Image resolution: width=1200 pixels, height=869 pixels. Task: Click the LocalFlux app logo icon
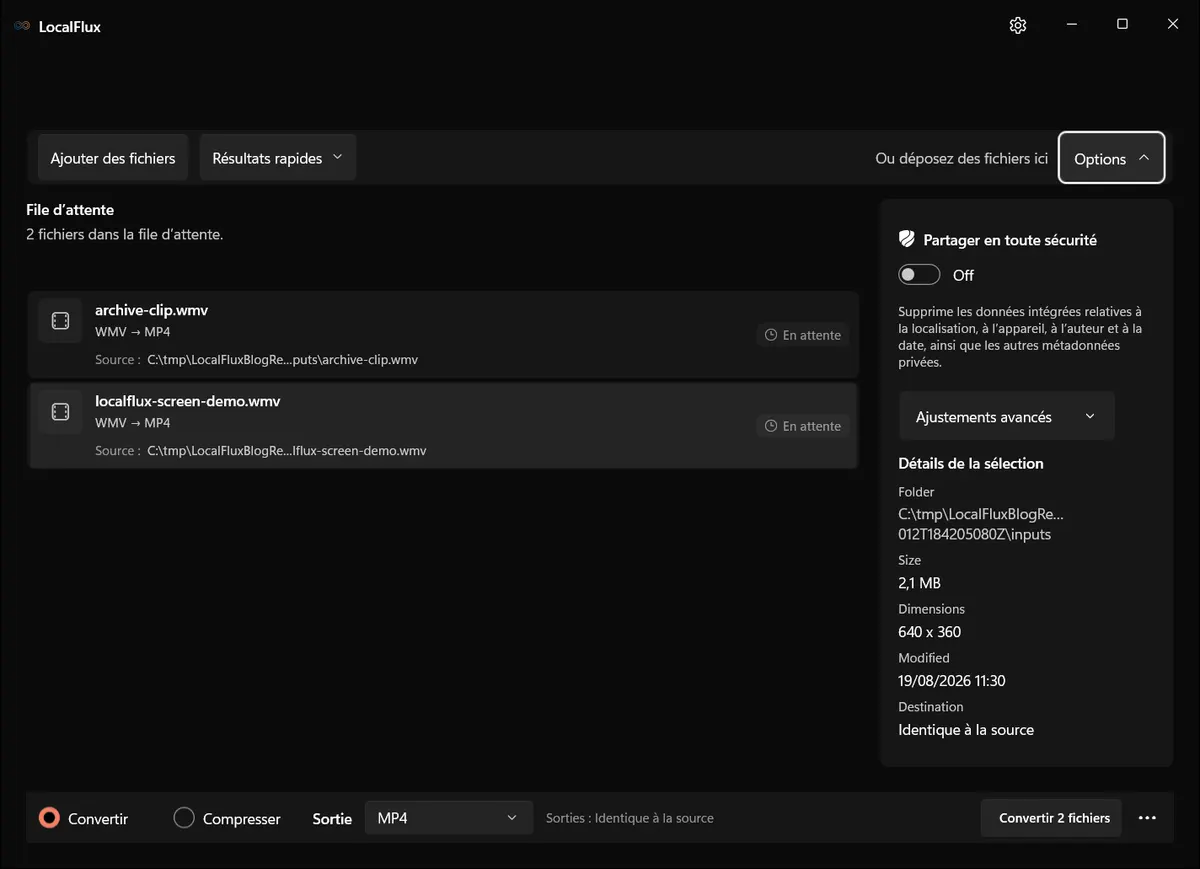(22, 26)
